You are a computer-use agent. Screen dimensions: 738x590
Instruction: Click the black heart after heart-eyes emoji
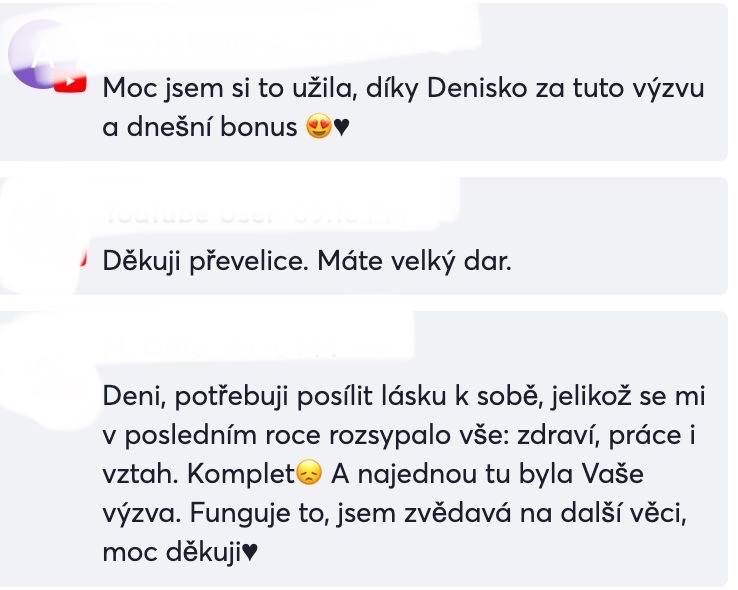point(341,127)
